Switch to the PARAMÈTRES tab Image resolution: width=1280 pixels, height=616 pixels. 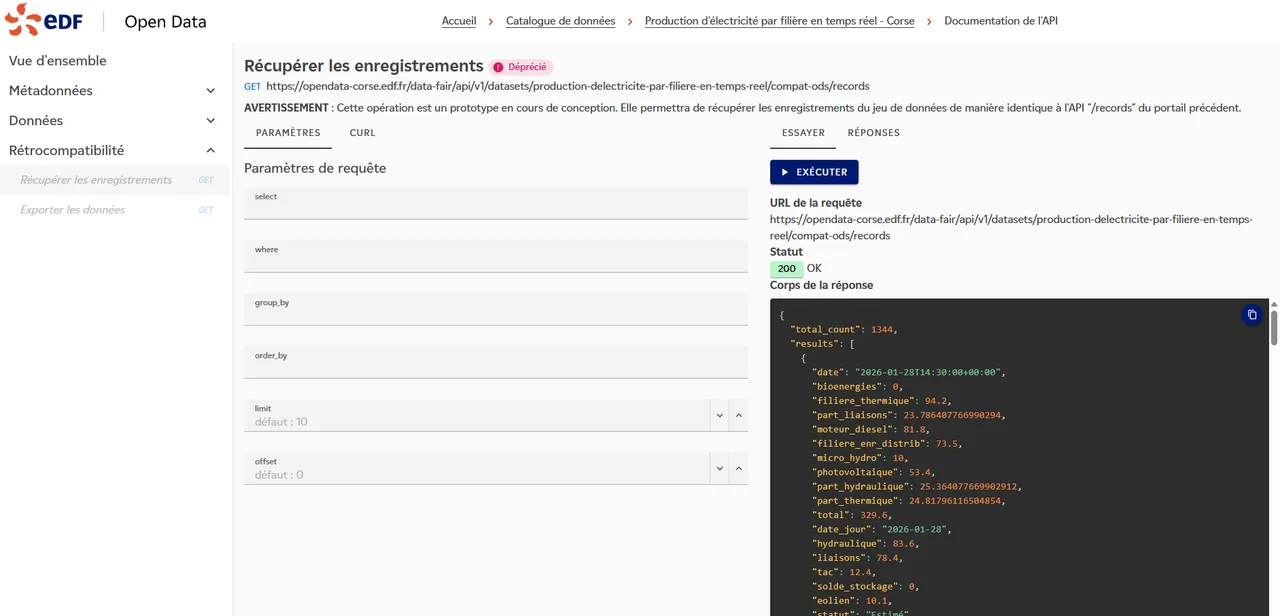click(288, 133)
